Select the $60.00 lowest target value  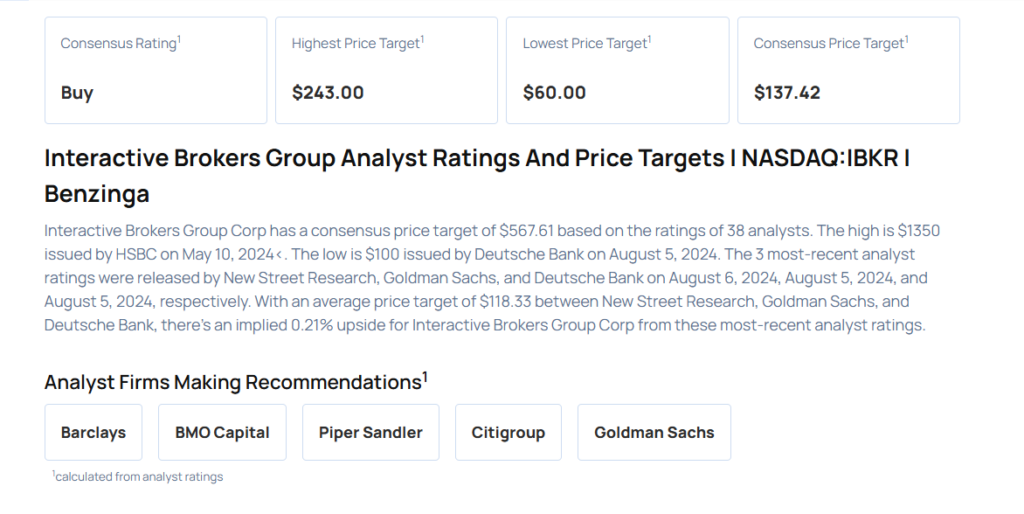click(x=554, y=93)
